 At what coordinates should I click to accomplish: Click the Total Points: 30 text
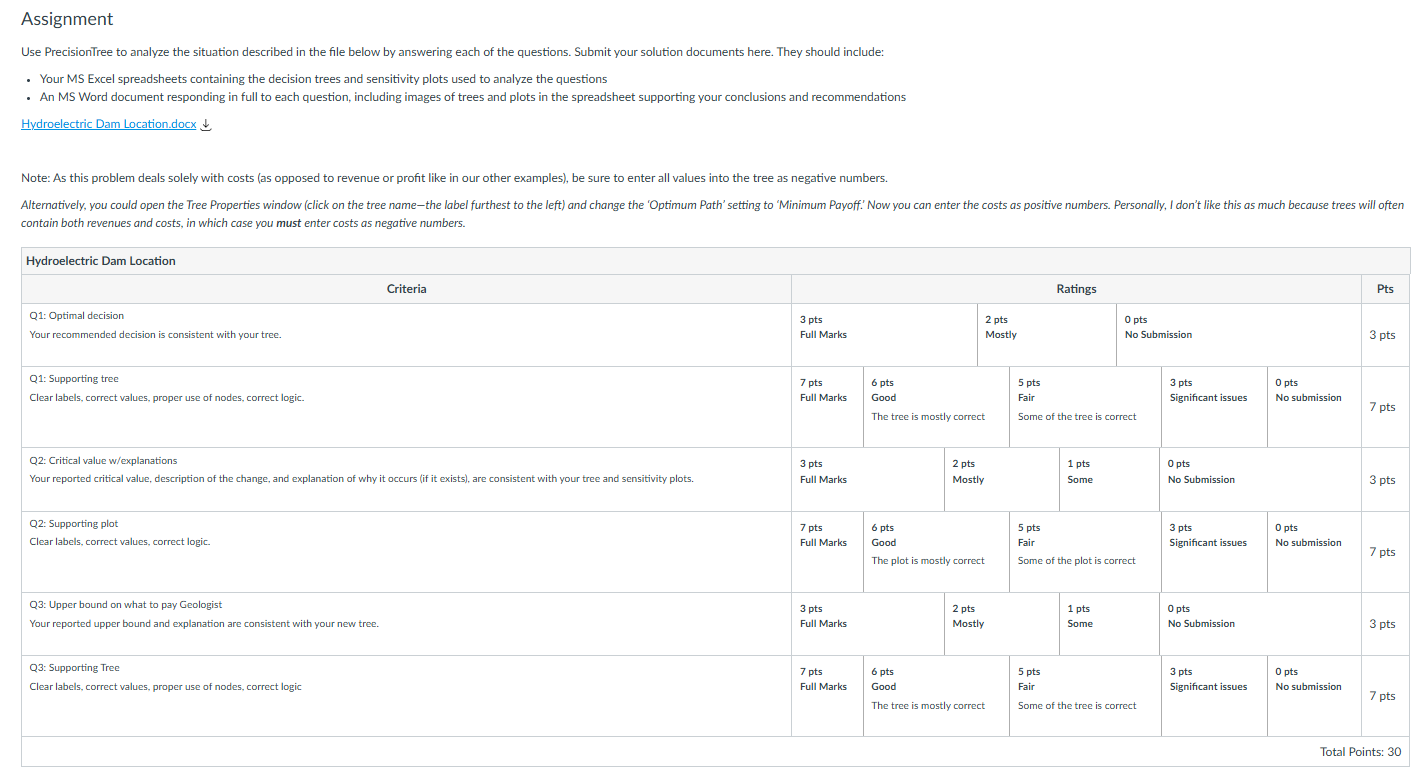point(1360,752)
